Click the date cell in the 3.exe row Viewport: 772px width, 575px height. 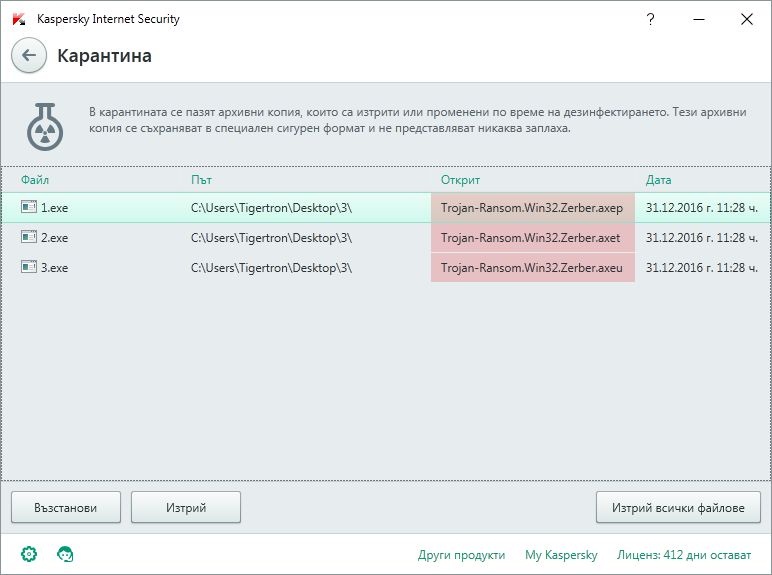(x=702, y=268)
